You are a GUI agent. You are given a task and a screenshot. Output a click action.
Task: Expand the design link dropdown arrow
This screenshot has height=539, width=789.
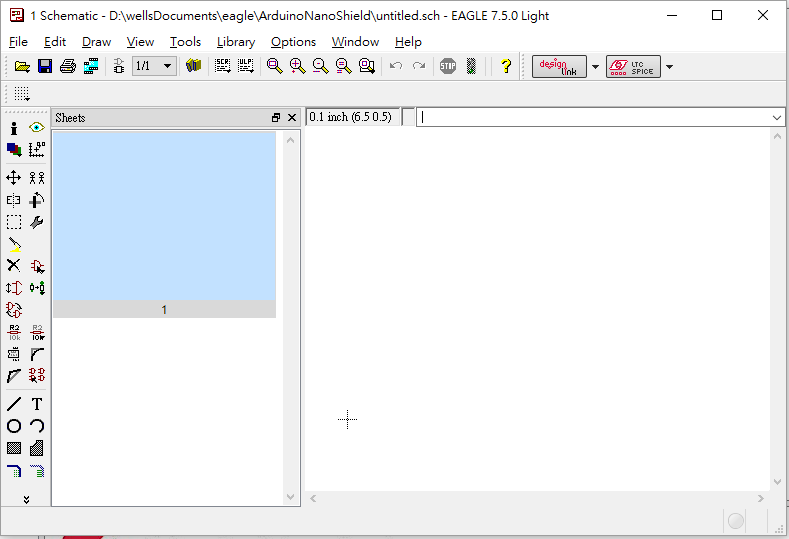(x=595, y=67)
